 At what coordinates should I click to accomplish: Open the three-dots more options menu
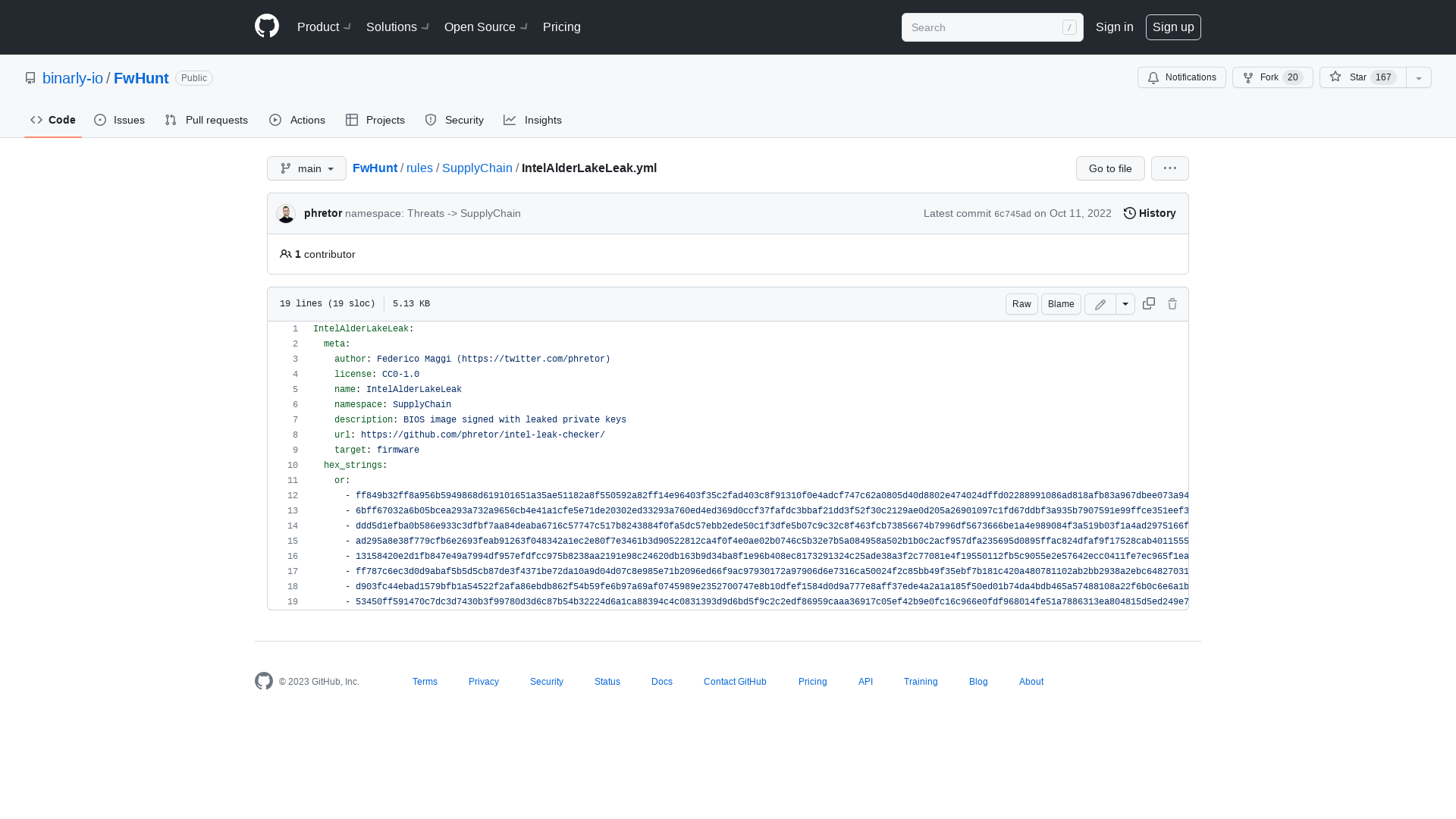[x=1170, y=168]
